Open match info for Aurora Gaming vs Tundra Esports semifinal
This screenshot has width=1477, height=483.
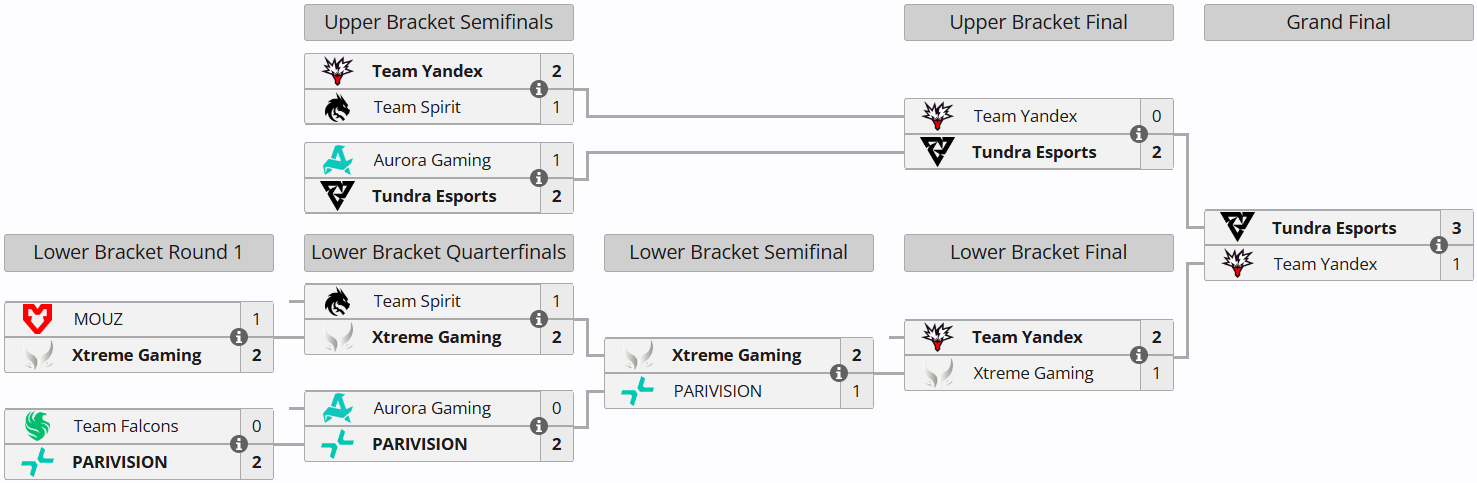pyautogui.click(x=539, y=178)
